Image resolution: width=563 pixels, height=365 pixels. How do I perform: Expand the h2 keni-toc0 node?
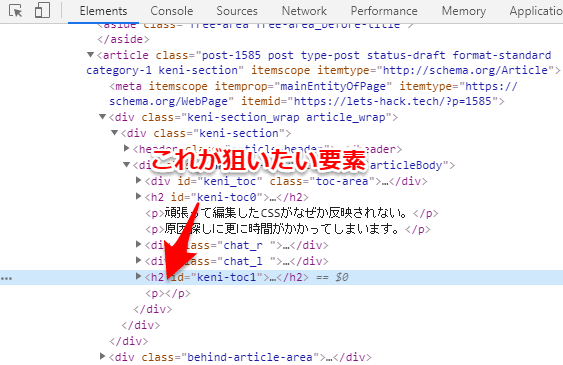coord(139,196)
